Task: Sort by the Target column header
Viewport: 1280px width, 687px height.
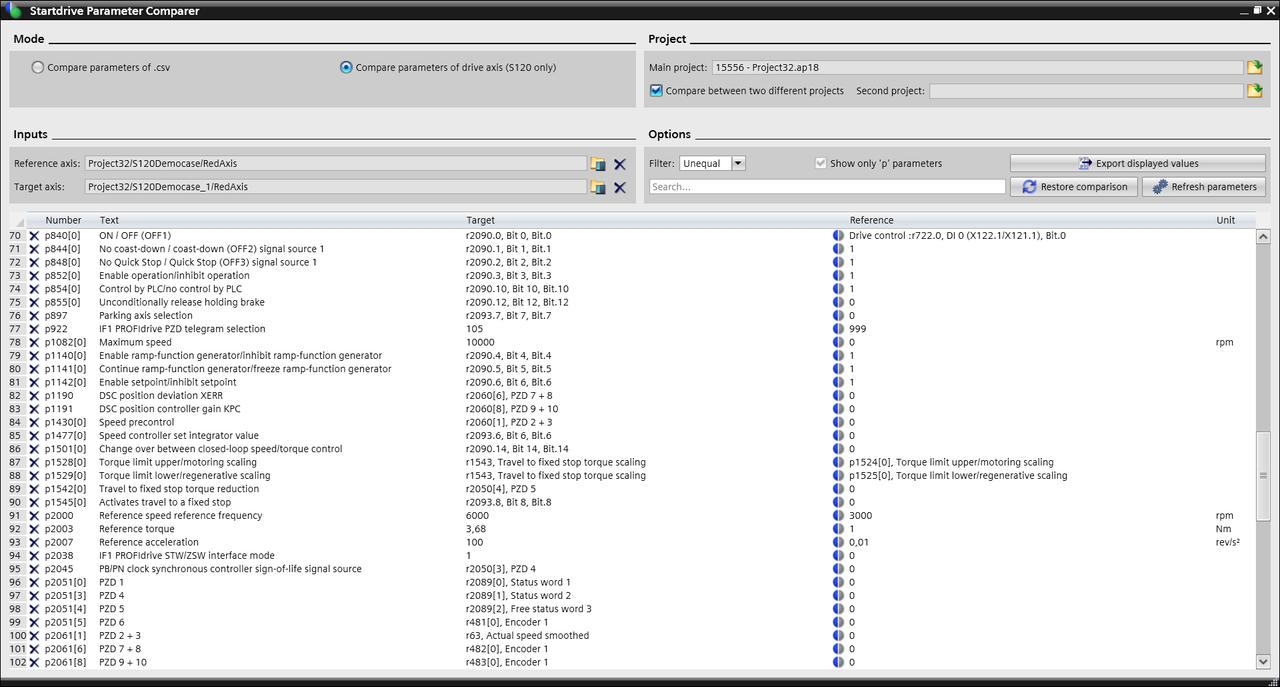Action: tap(480, 220)
